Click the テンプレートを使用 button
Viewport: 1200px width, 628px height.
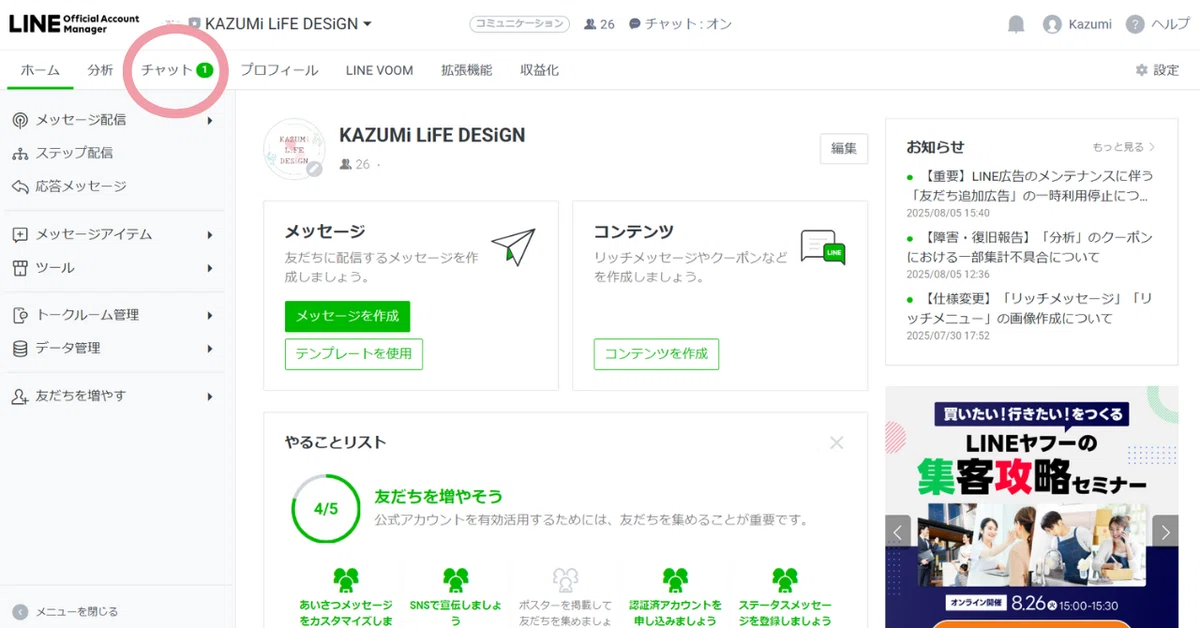pyautogui.click(x=354, y=354)
